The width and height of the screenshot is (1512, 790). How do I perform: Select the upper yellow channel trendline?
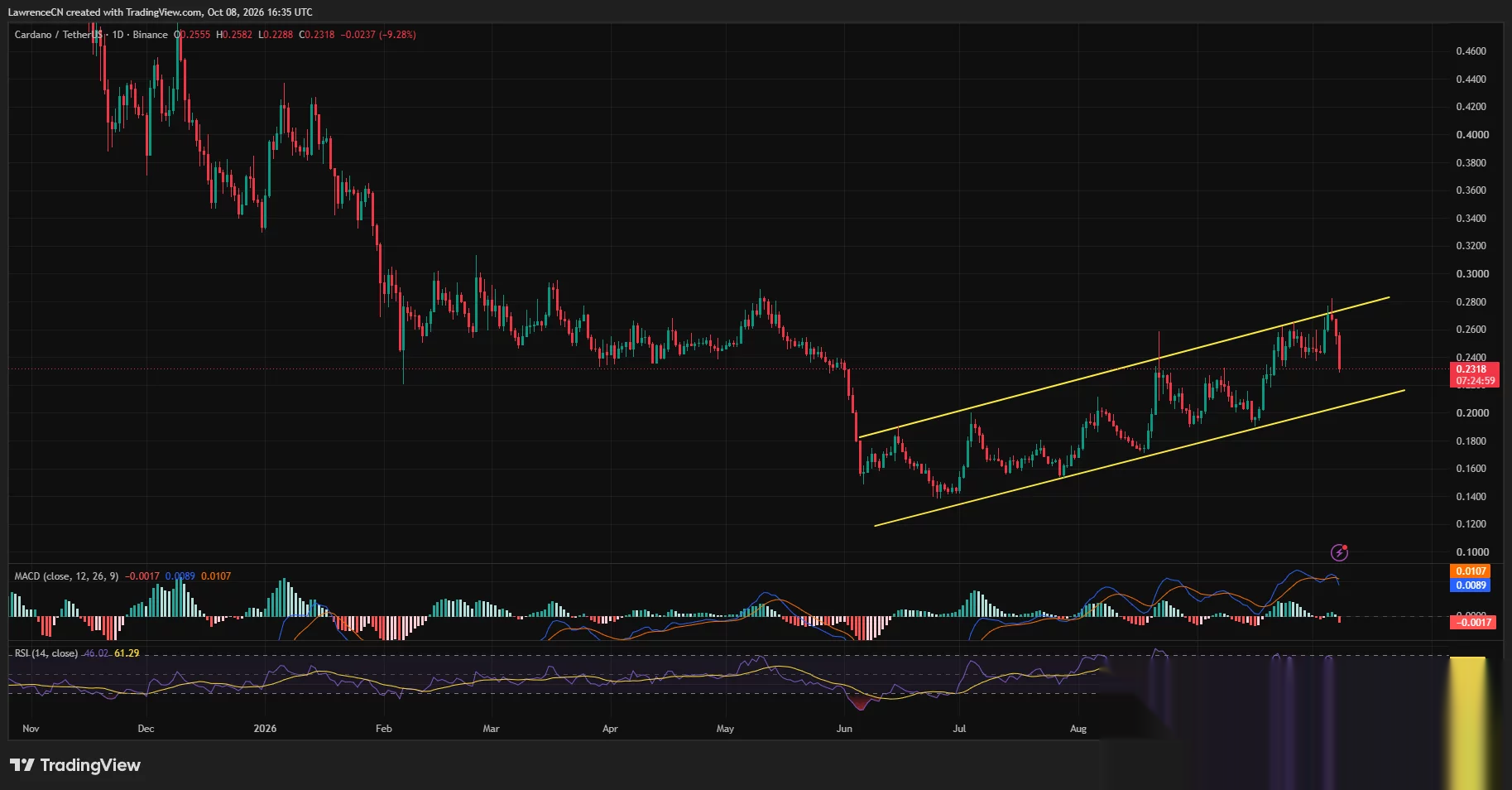[x=1124, y=367]
